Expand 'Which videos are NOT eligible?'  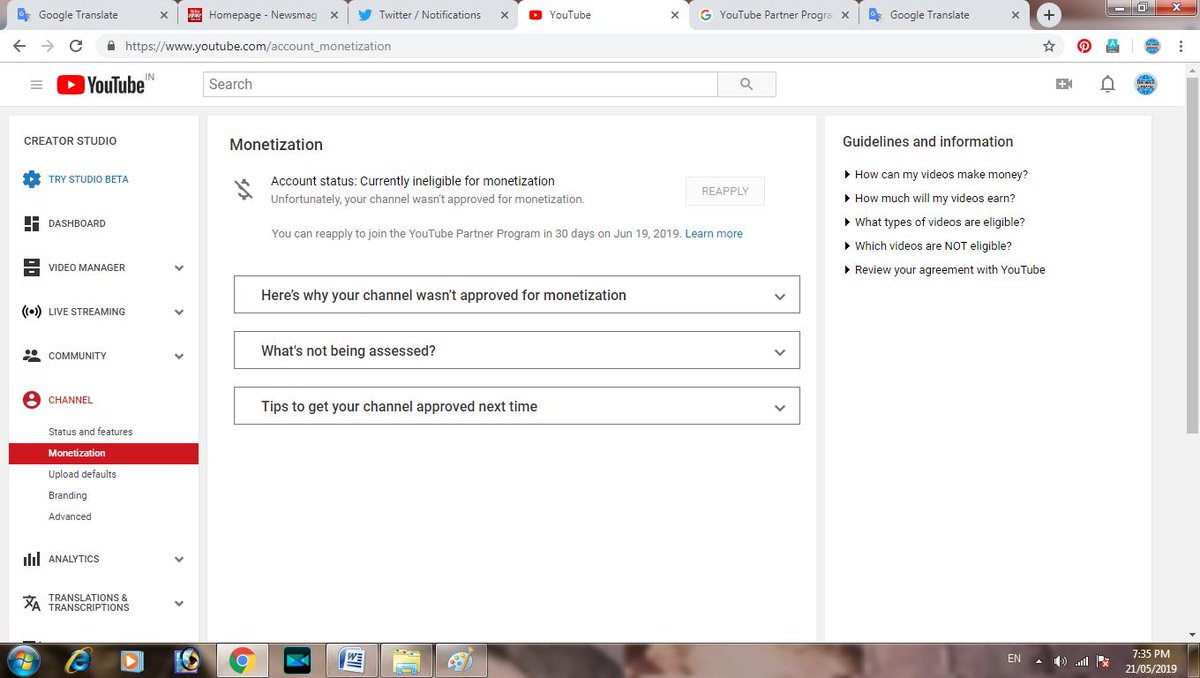[928, 246]
